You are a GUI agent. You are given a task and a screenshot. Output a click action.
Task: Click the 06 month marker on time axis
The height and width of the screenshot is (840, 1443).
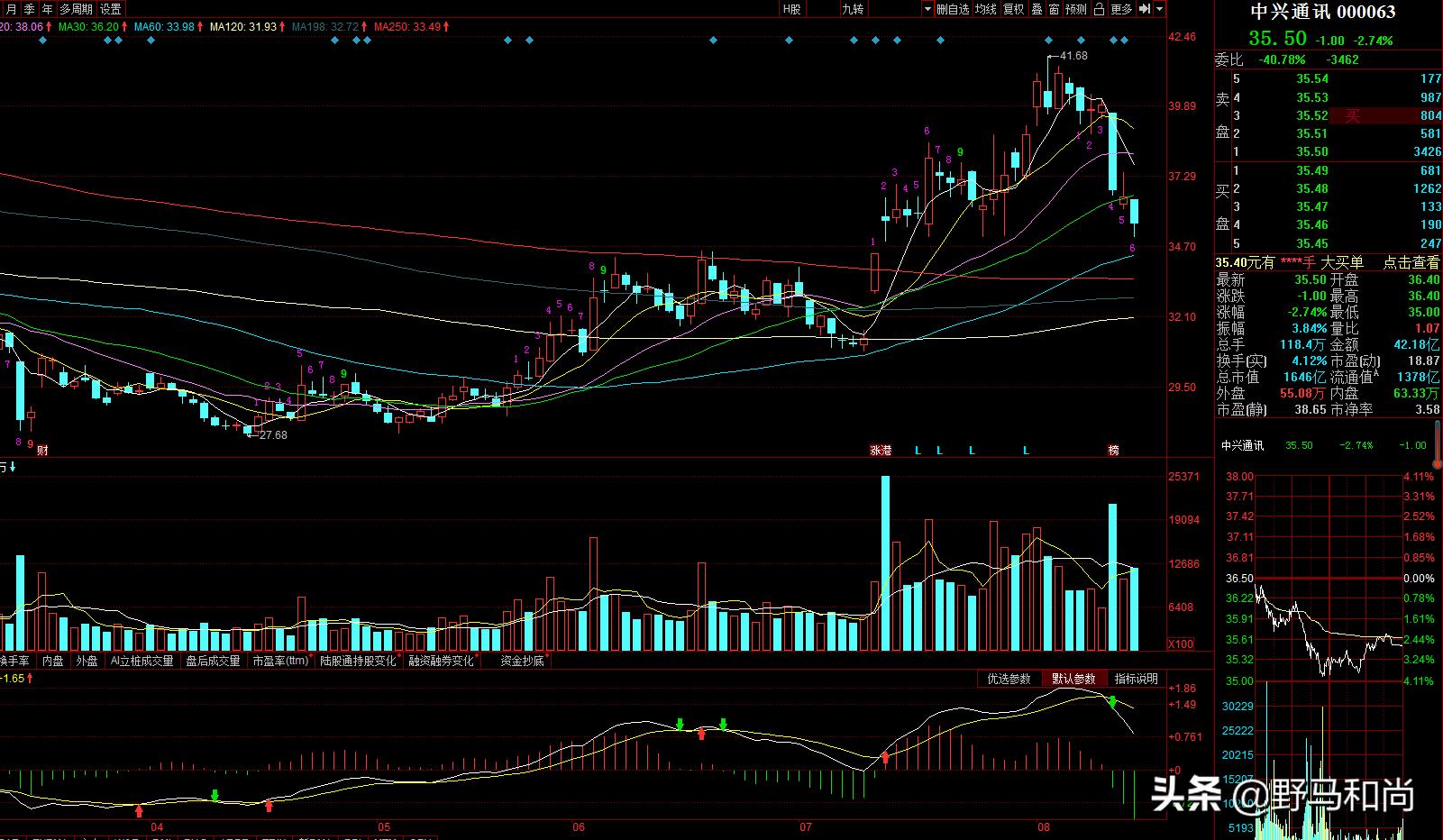coord(579,827)
